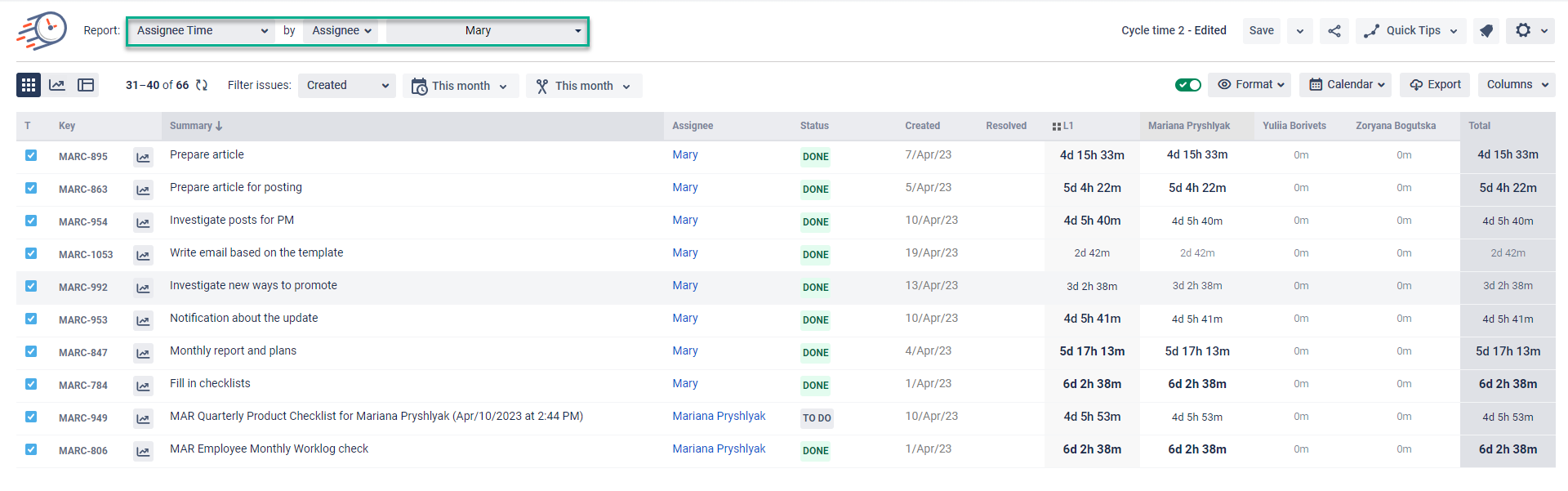1568x491 pixels.
Task: Switch to grid table view icon
Action: [29, 85]
